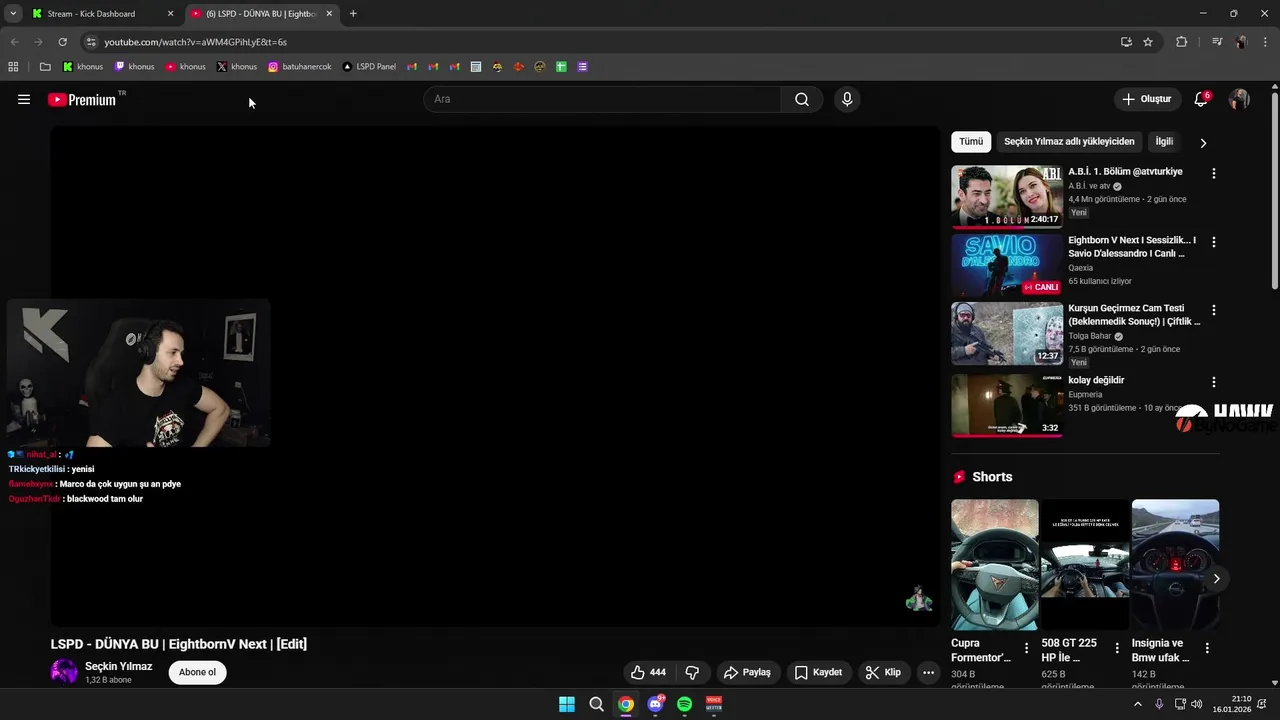
Task: Open A.B.İ. 1. Bölüm video thumbnail
Action: [x=1007, y=197]
